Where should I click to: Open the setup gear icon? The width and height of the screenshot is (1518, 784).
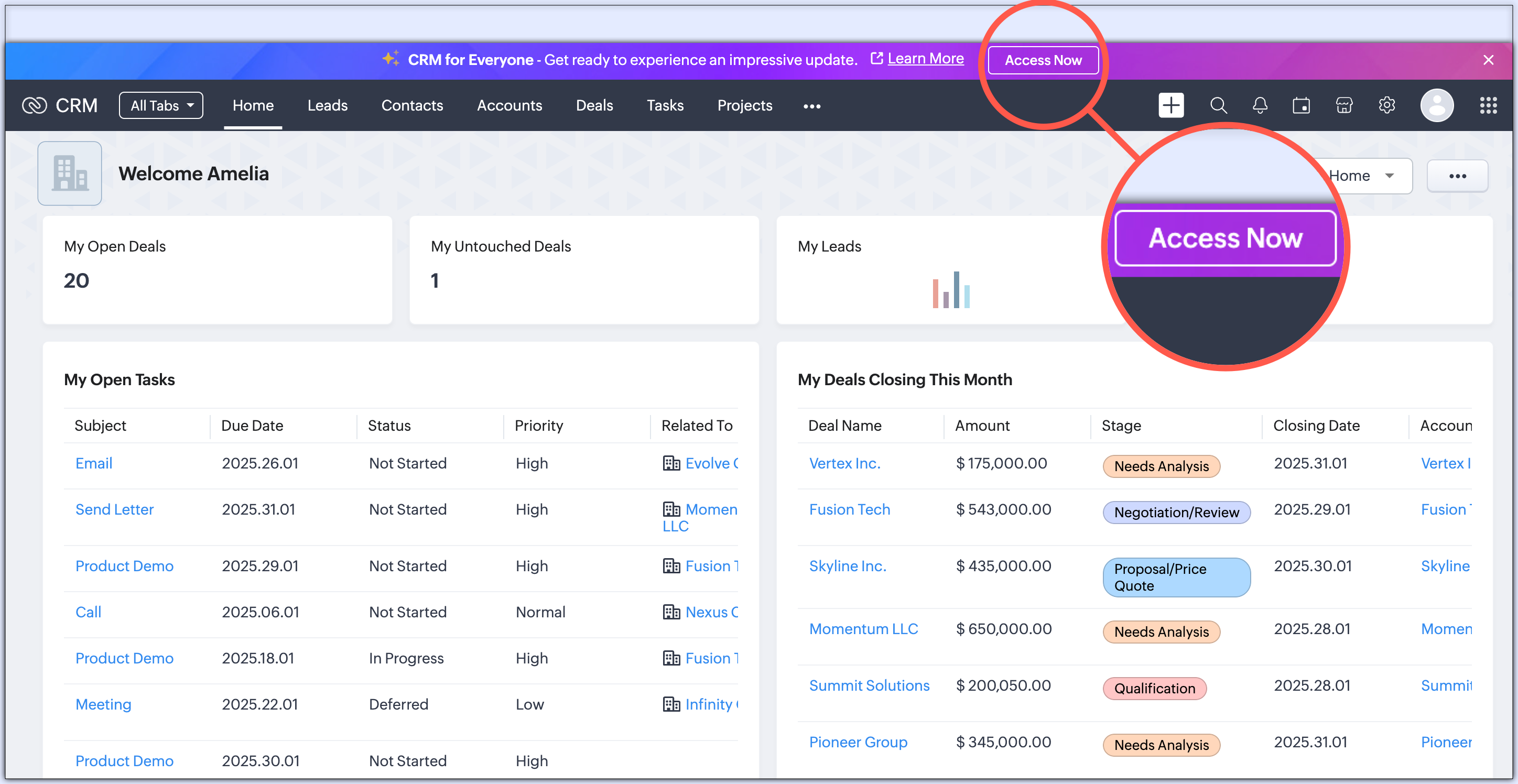click(1386, 105)
